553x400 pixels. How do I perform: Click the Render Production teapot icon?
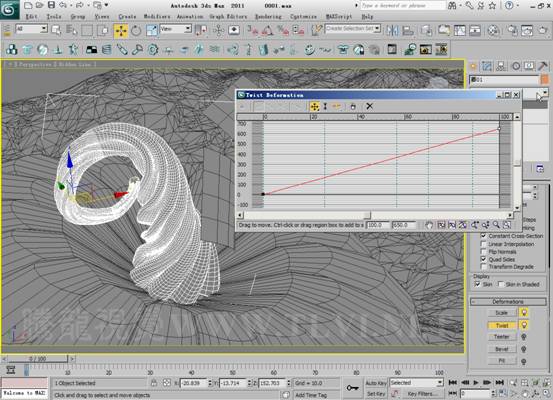543,31
